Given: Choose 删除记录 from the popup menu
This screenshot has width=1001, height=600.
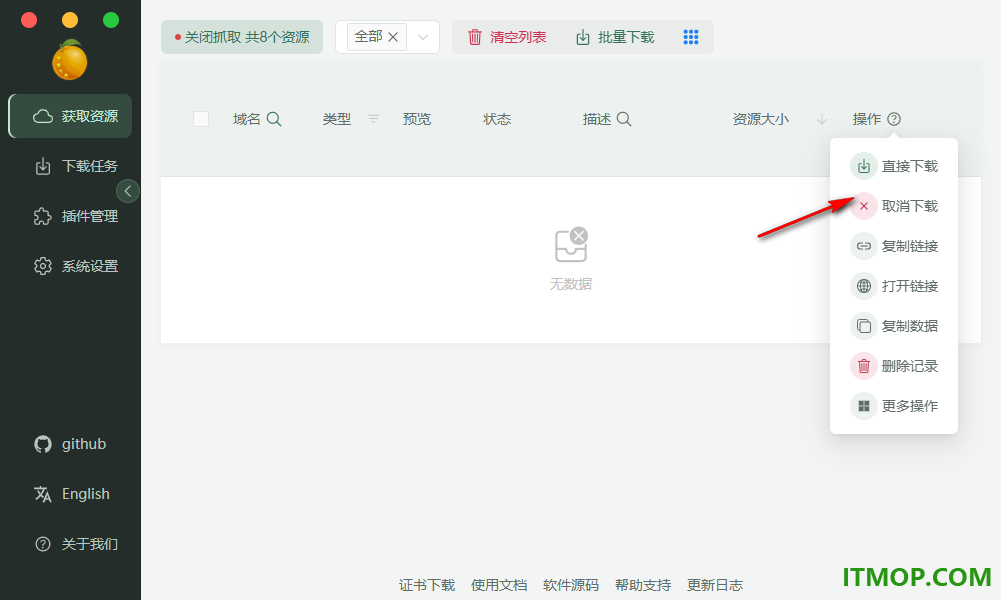Looking at the screenshot, I should 894,366.
